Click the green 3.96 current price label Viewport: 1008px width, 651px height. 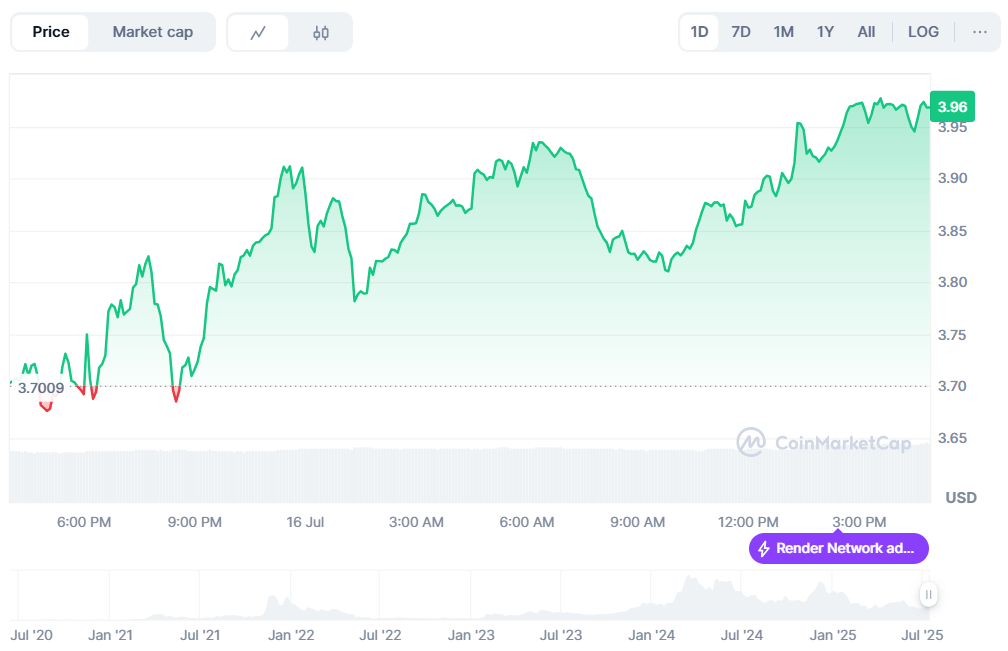click(x=952, y=107)
